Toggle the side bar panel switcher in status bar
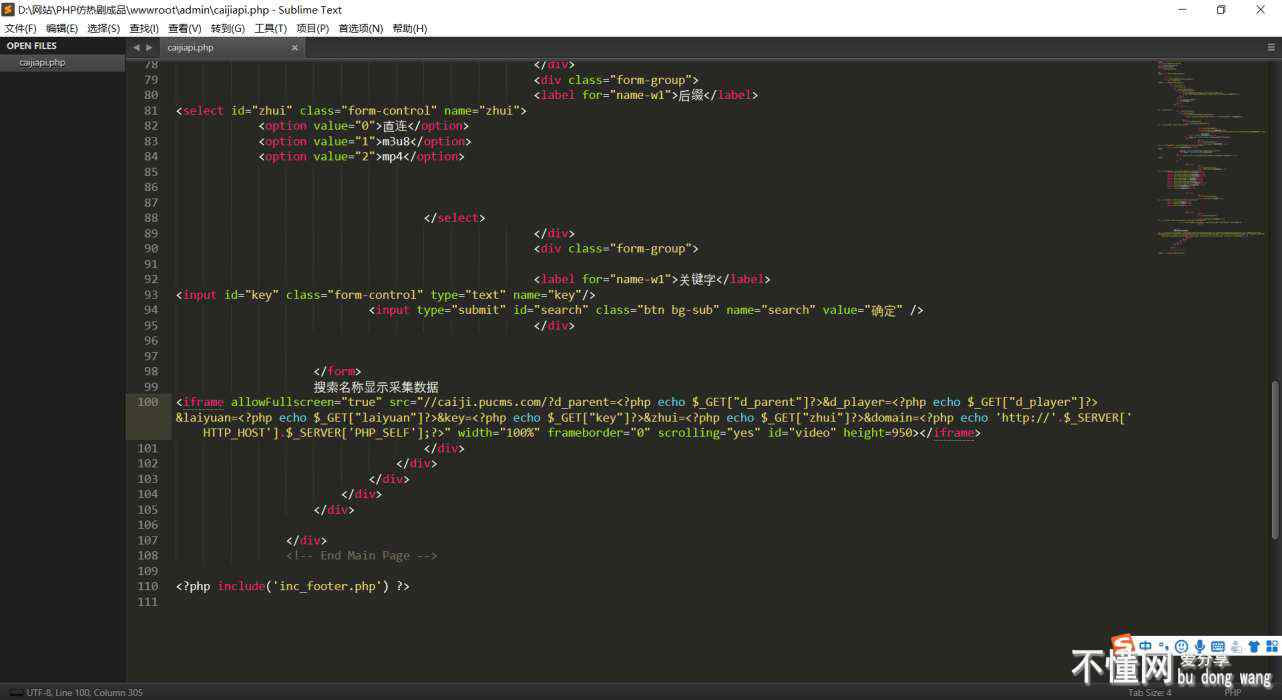 [16, 692]
